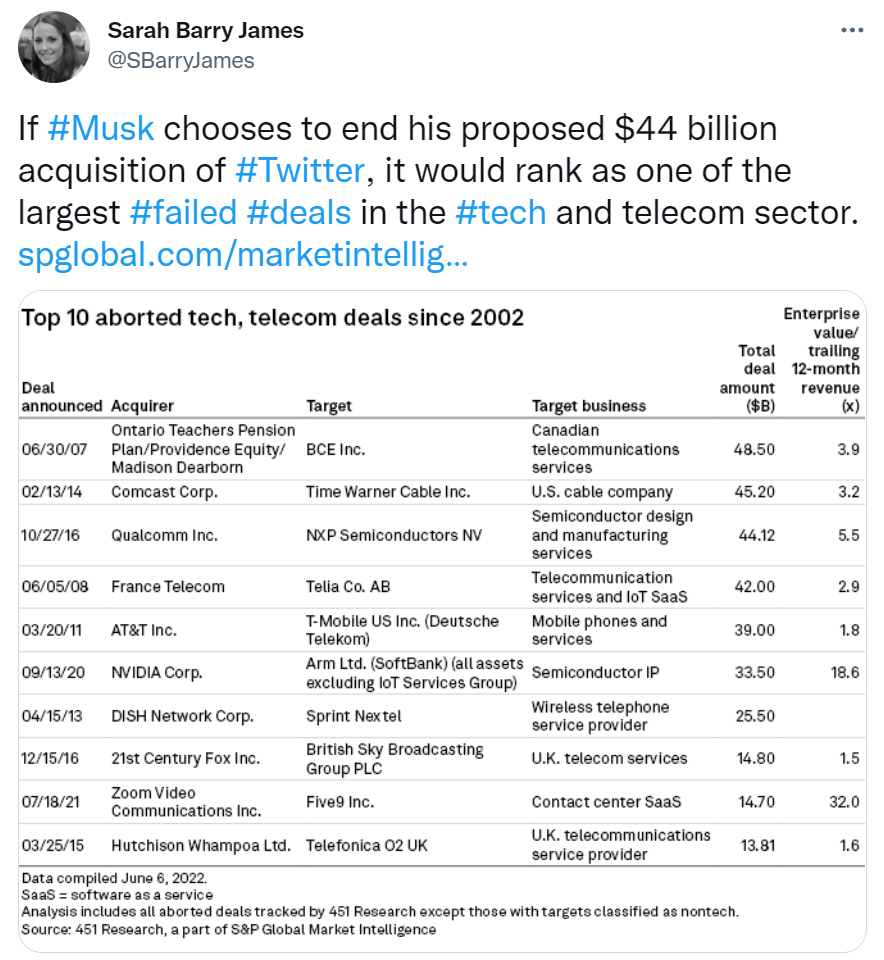The image size is (884, 960).
Task: Open the Sarah Barry James display name
Action: pos(205,31)
